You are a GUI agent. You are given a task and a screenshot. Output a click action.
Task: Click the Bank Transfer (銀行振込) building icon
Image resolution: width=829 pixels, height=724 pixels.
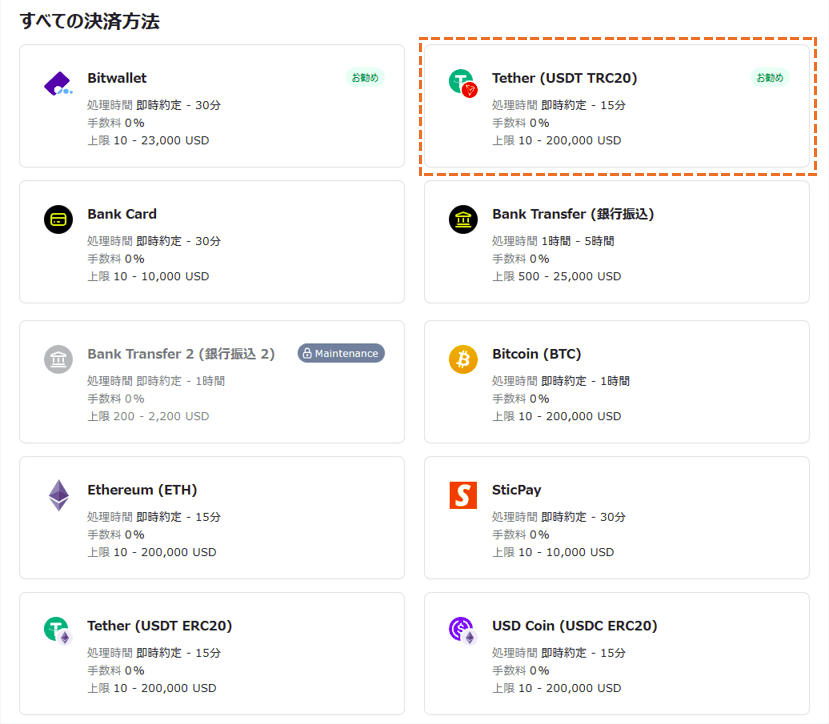[x=463, y=219]
